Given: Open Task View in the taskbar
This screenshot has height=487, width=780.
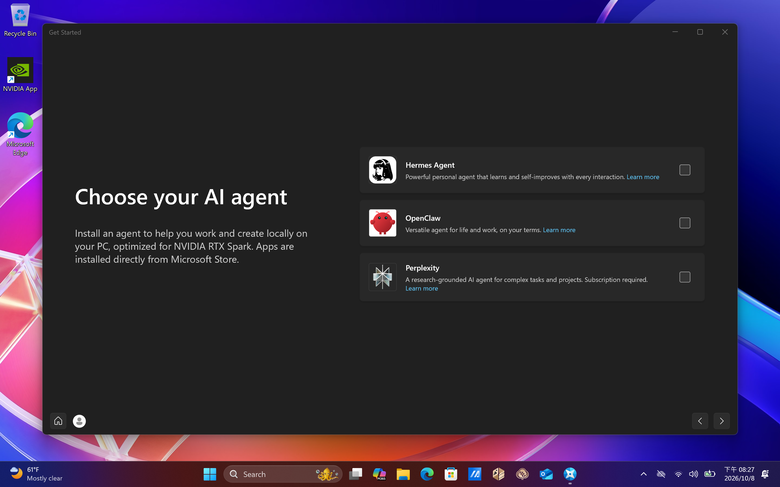Looking at the screenshot, I should (x=355, y=474).
